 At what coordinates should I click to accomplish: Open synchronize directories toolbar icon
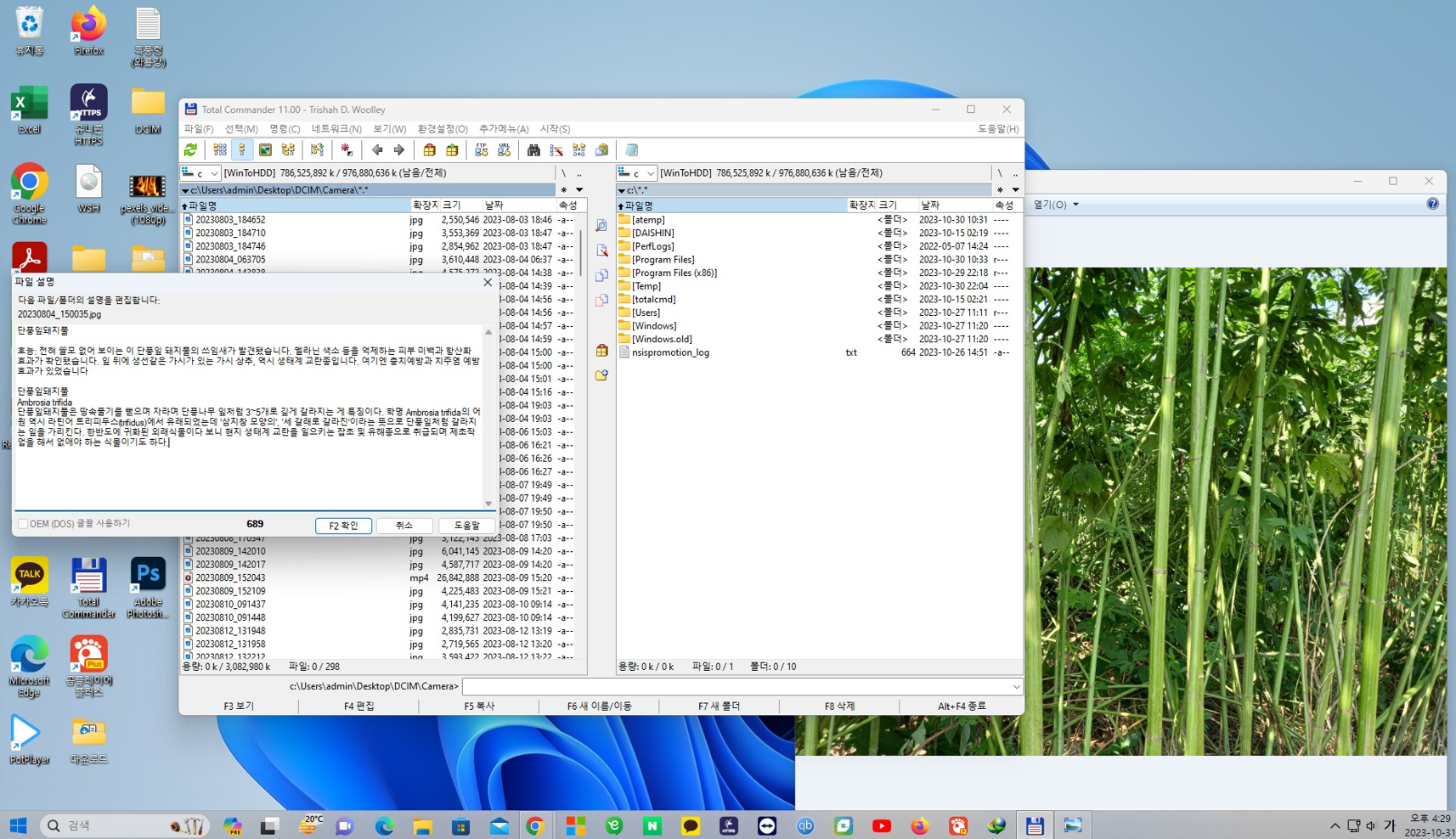pos(579,150)
